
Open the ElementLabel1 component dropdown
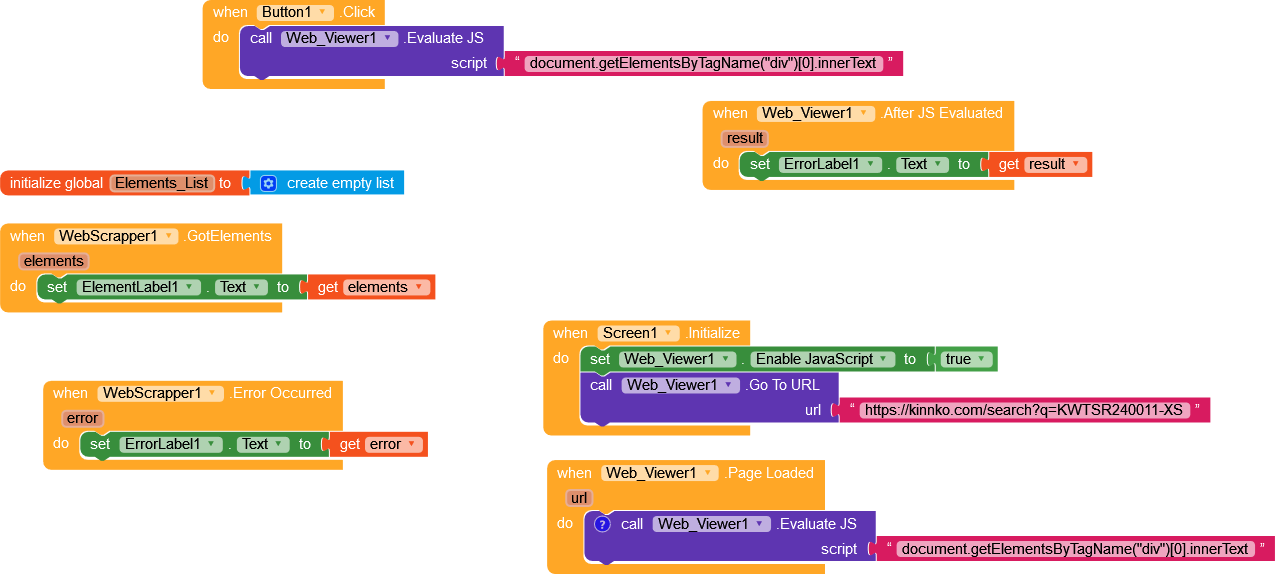(137, 287)
